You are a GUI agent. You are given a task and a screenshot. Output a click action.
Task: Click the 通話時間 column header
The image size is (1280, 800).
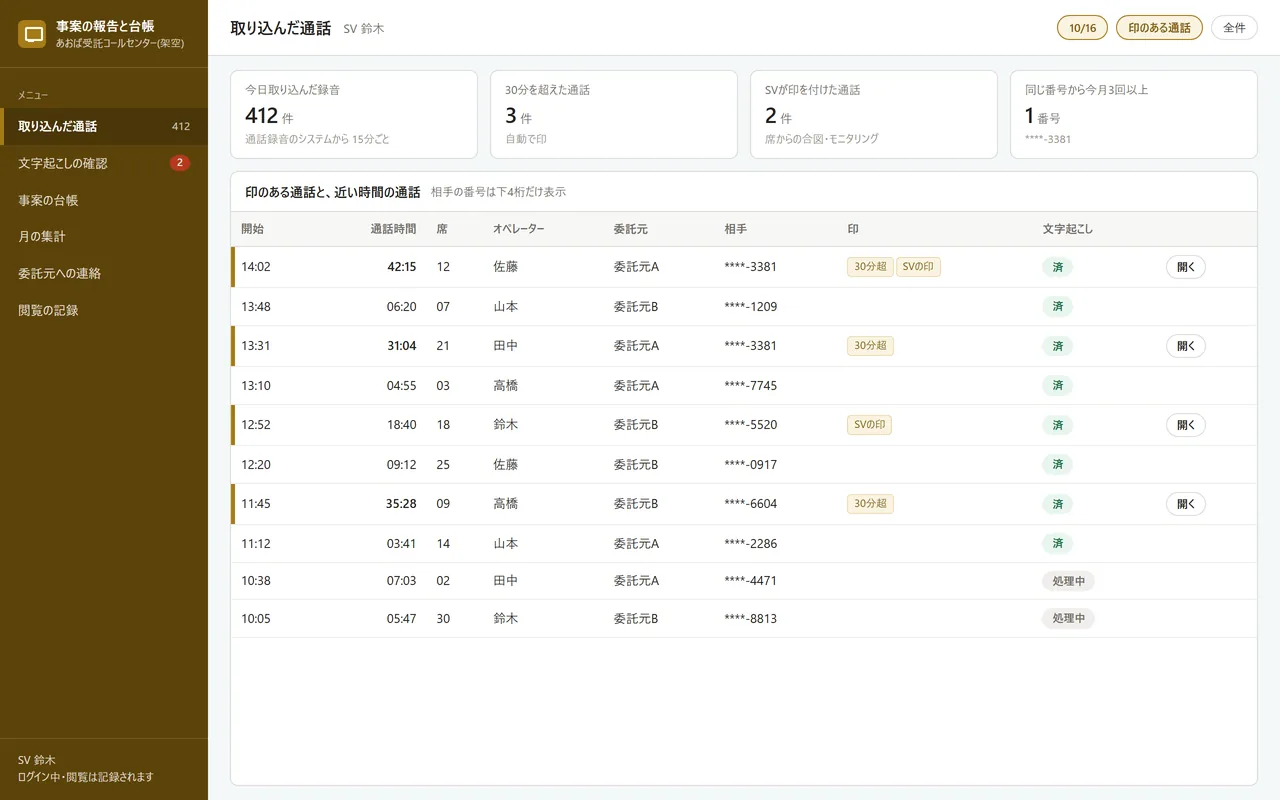click(x=393, y=229)
